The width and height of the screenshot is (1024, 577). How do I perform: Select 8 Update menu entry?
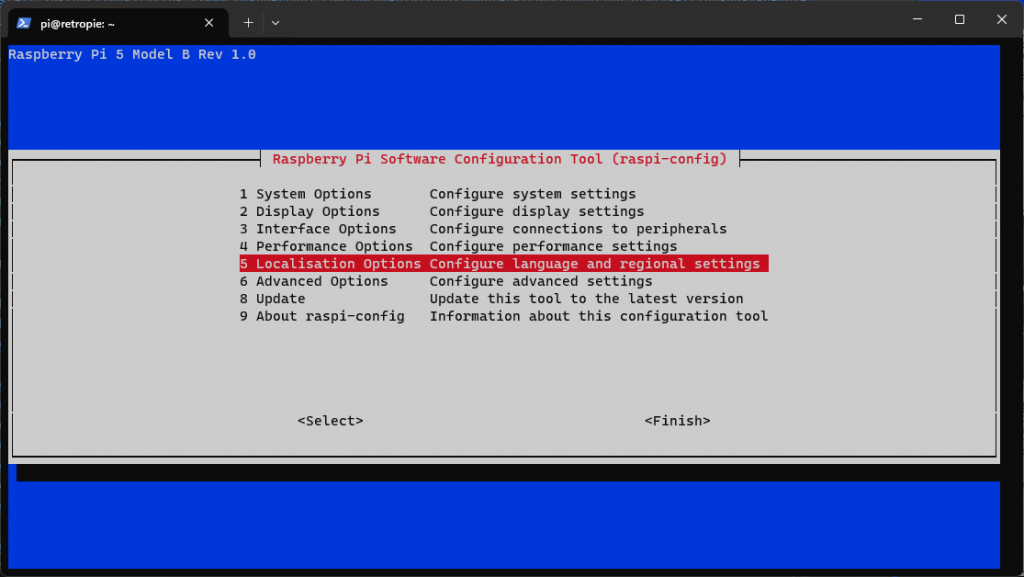click(x=272, y=299)
